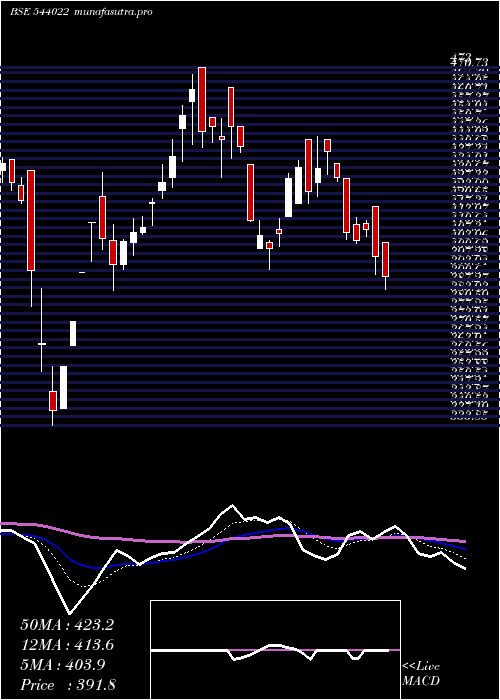Click the last red candle on far right
This screenshot has height=700, width=500.
pyautogui.click(x=385, y=259)
